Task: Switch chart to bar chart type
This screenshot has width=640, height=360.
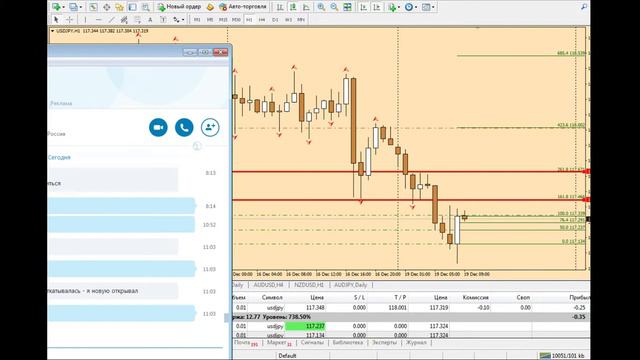Action: [x=280, y=7]
